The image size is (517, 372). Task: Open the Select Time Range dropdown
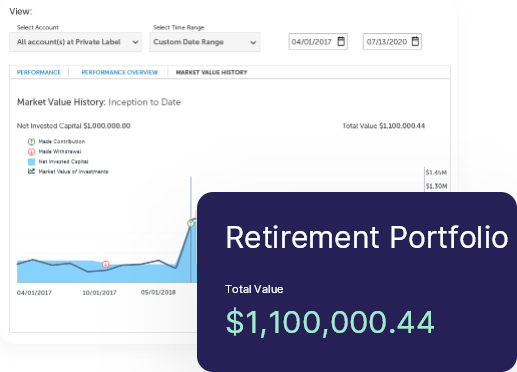point(205,42)
